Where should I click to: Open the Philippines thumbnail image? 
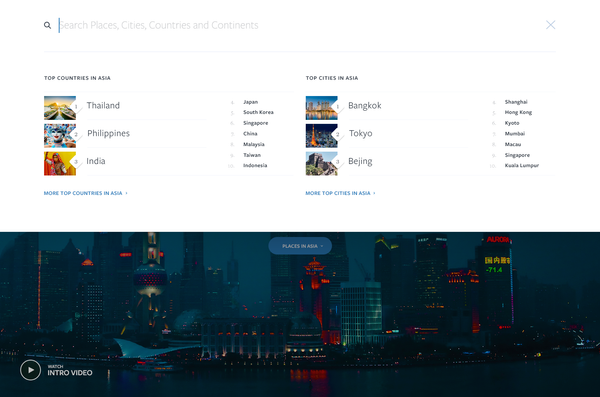[x=60, y=136]
